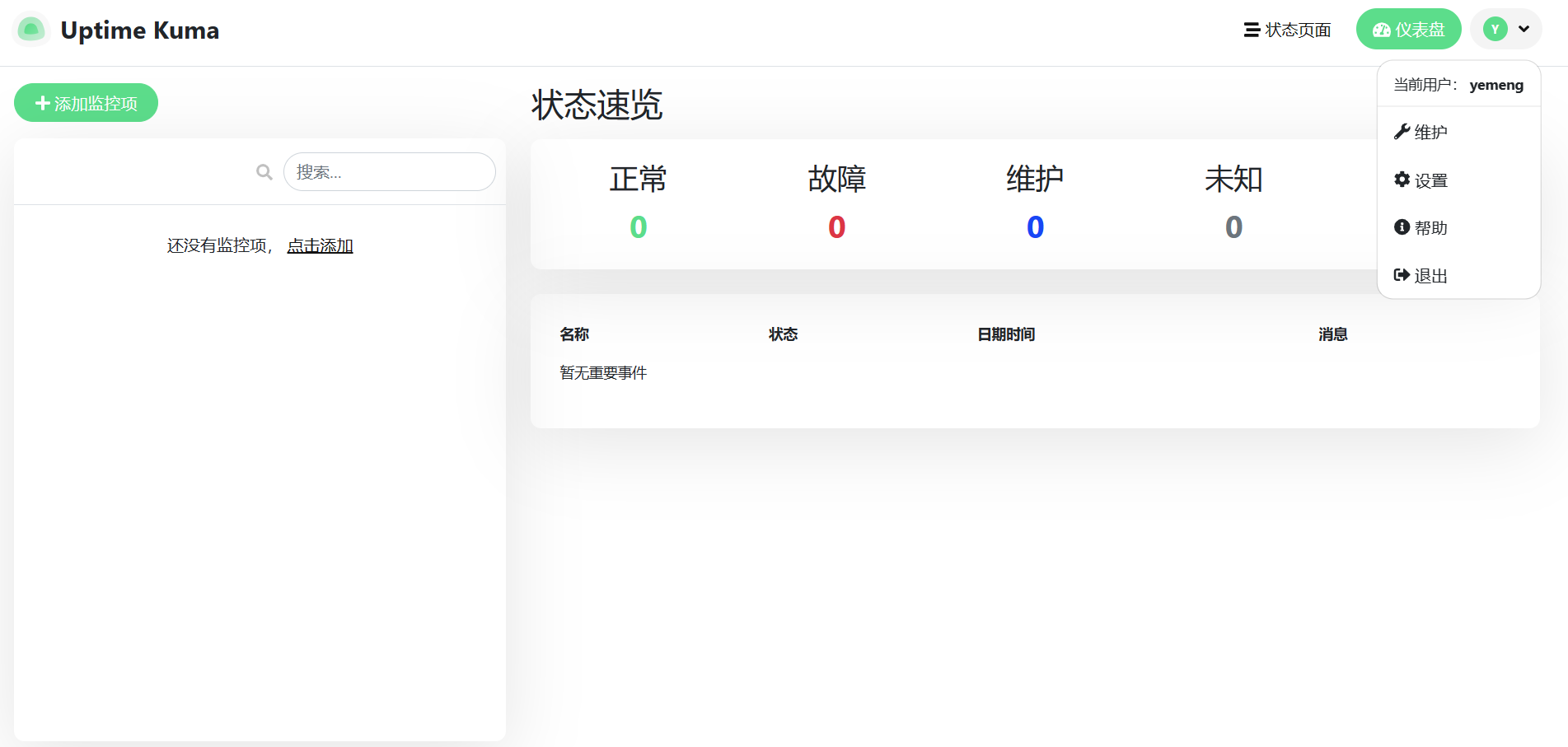Select 退出 to log out
Screen dimensions: 1568x747
[1430, 276]
